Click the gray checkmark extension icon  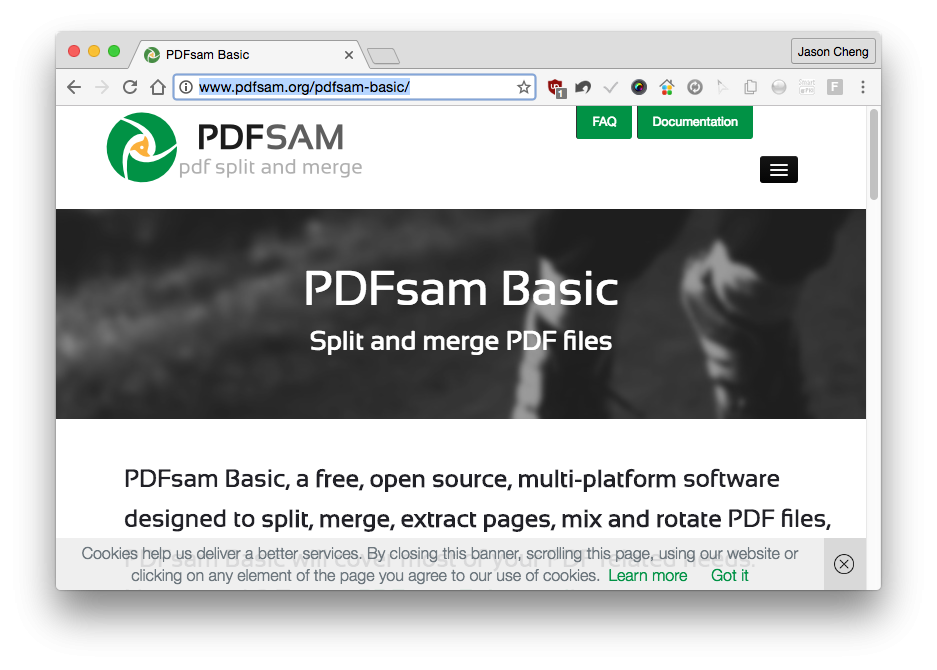[610, 88]
